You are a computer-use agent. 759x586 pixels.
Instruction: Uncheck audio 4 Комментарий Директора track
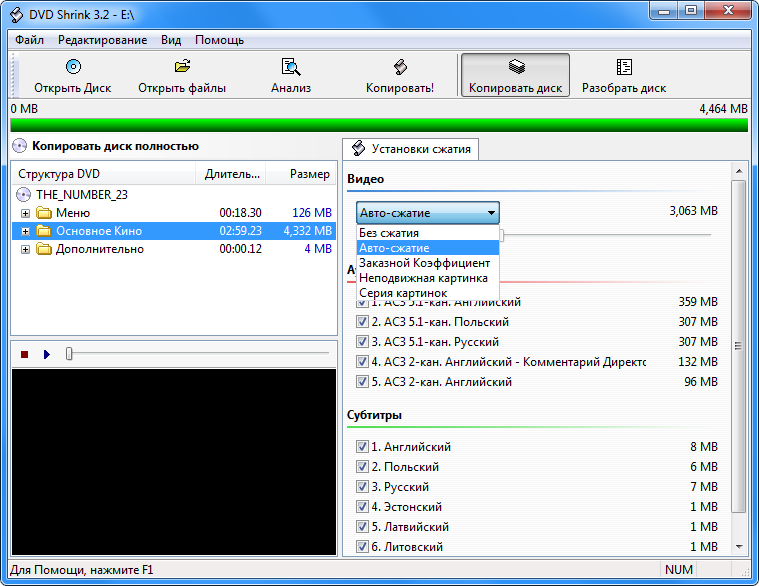click(x=362, y=361)
